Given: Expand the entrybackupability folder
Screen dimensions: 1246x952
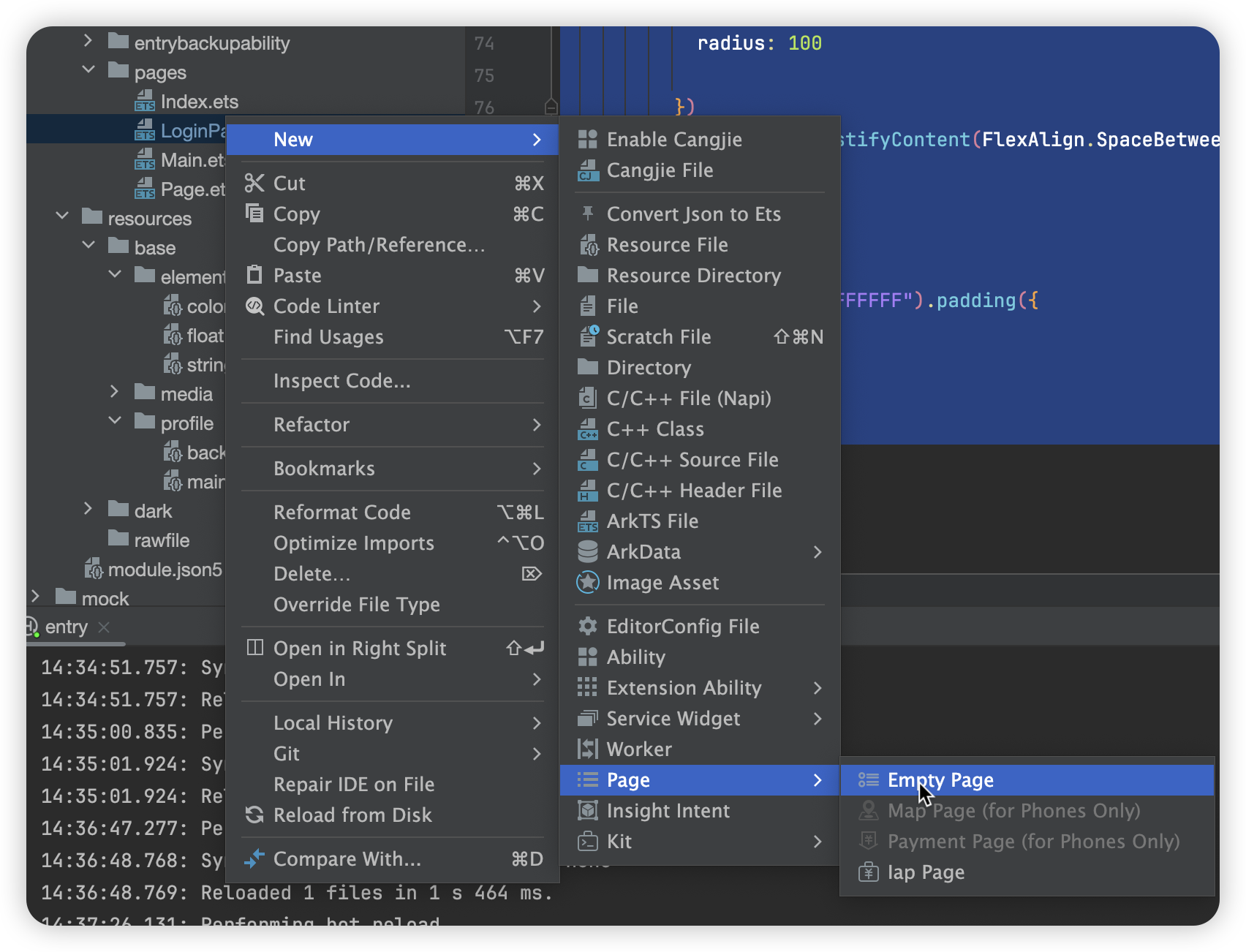Looking at the screenshot, I should 88,41.
